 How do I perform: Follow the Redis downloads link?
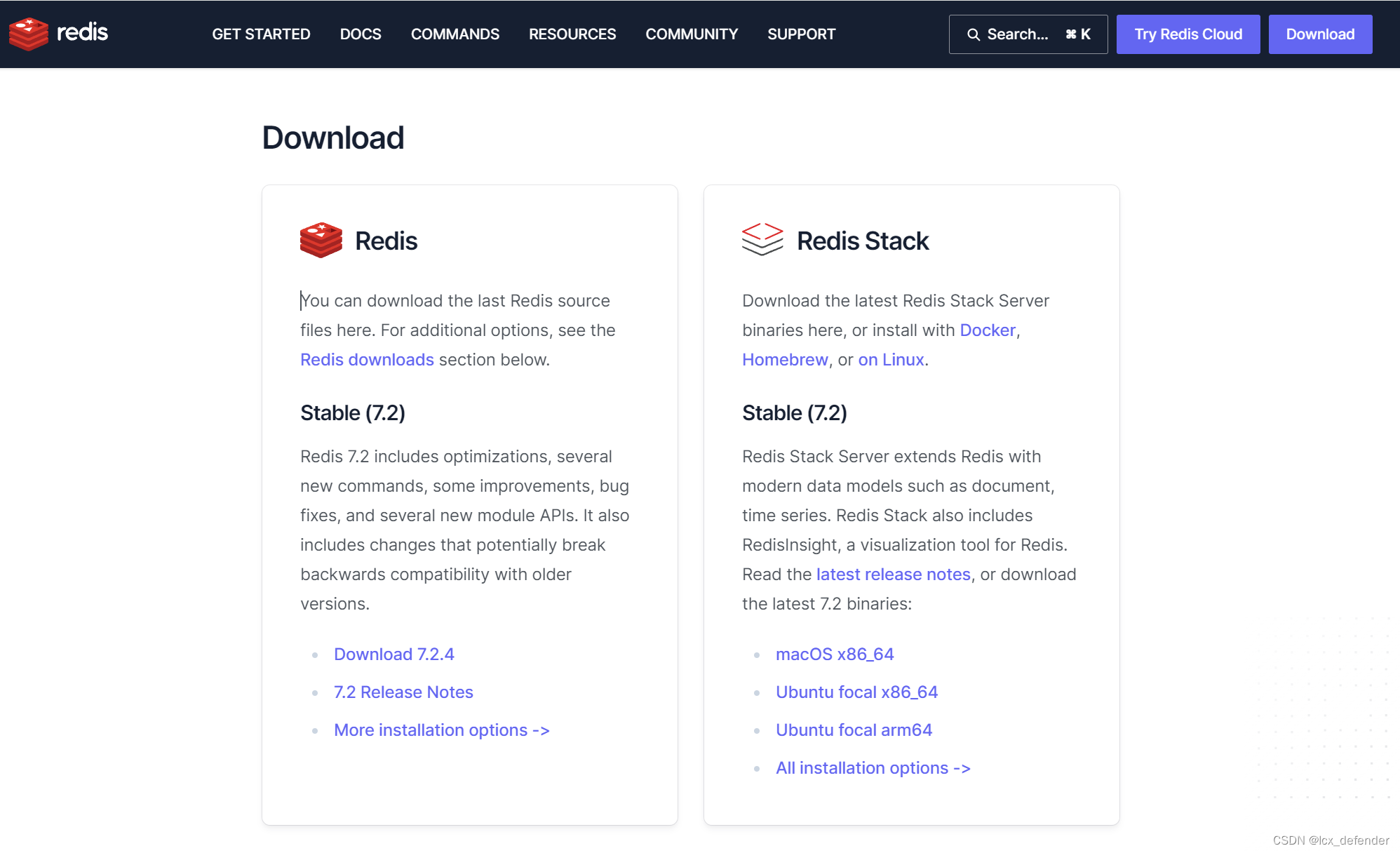[367, 359]
